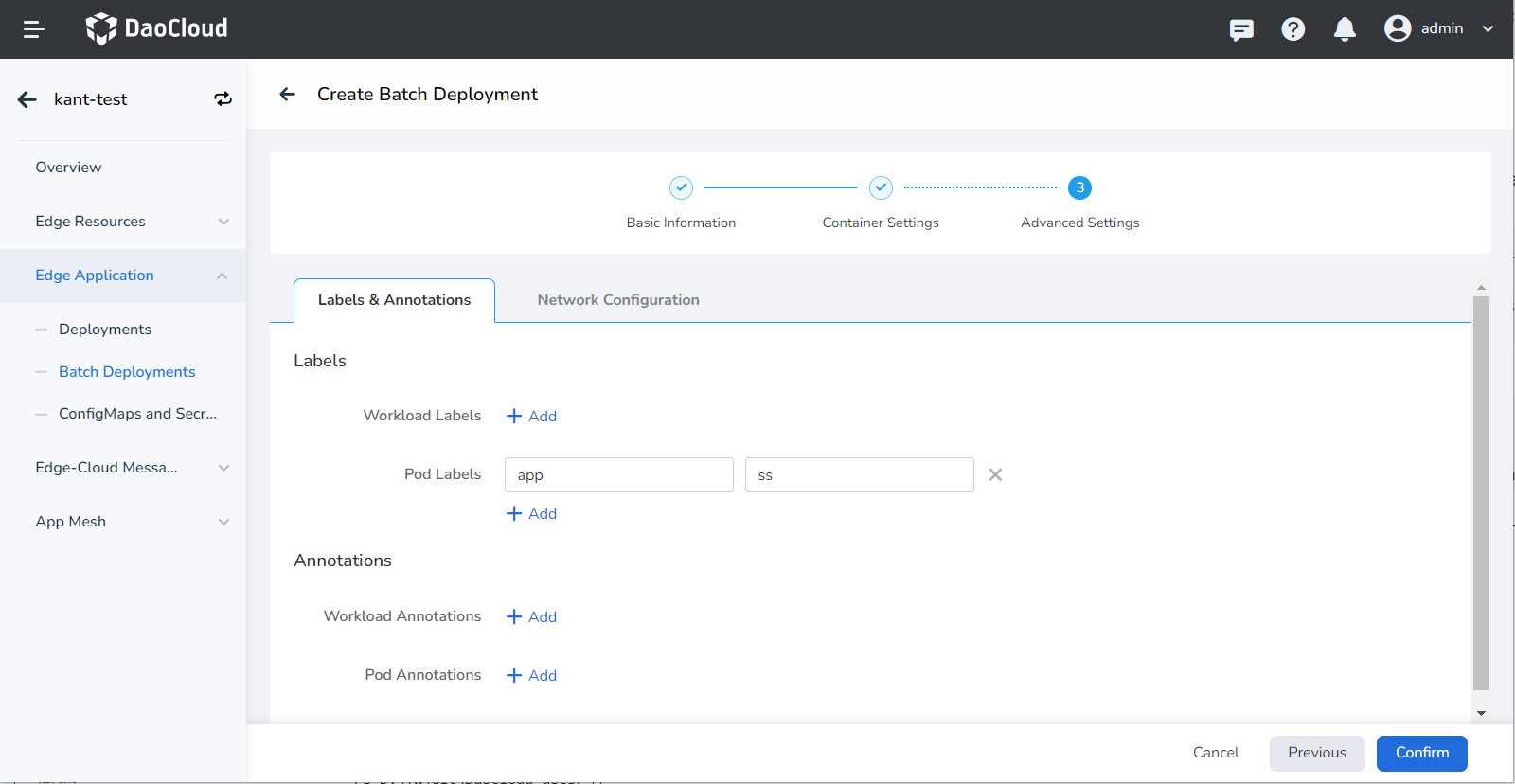Click the switch icon beside kant-test
Image resolution: width=1515 pixels, height=784 pixels.
point(223,99)
